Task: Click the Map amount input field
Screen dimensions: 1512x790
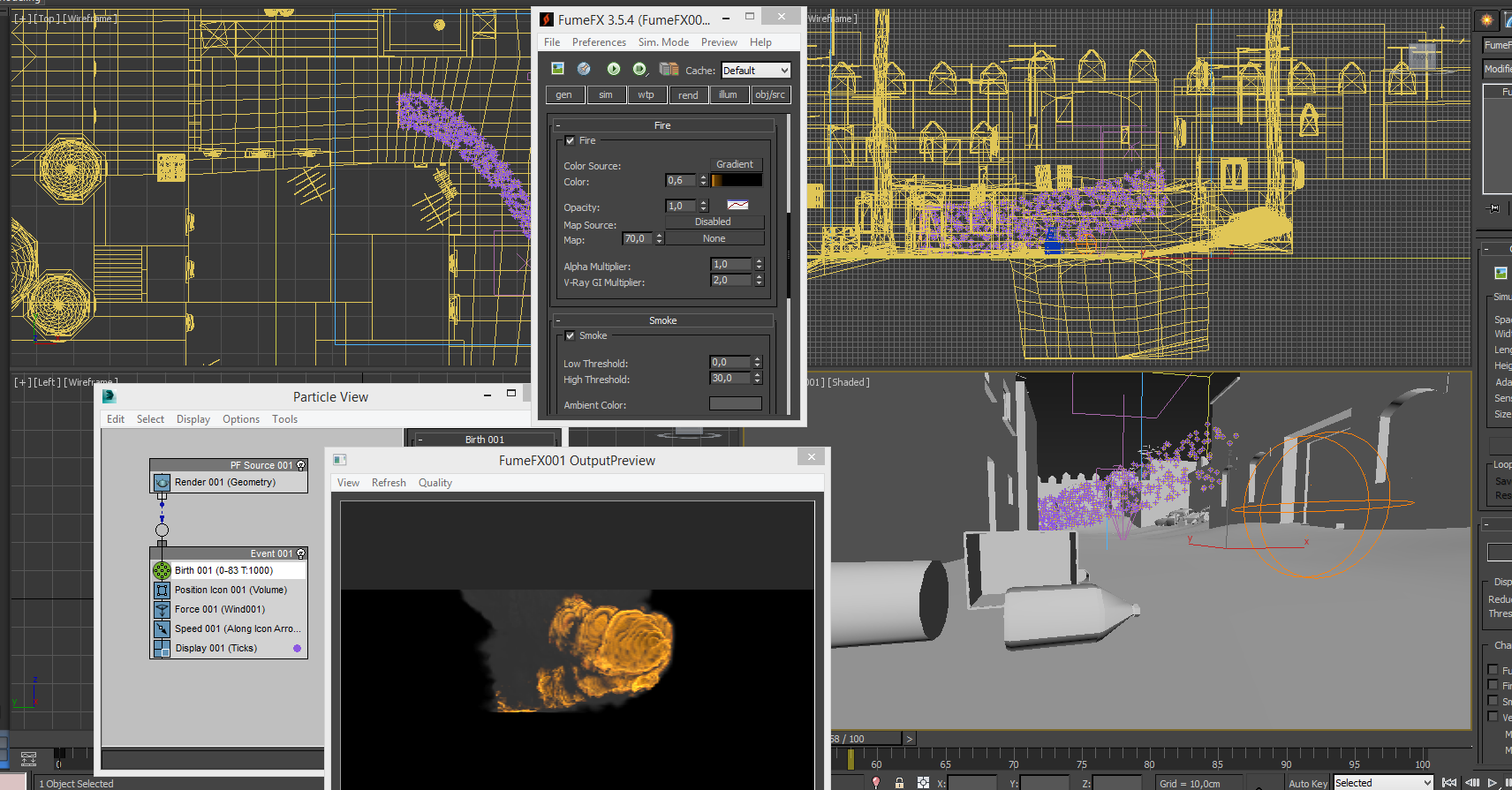Action: [637, 238]
